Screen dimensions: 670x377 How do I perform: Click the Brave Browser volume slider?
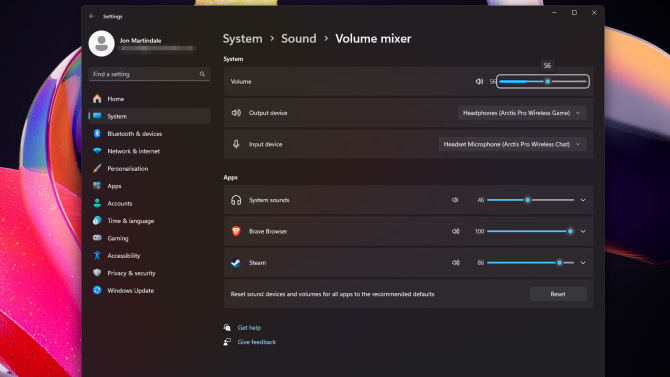(530, 231)
